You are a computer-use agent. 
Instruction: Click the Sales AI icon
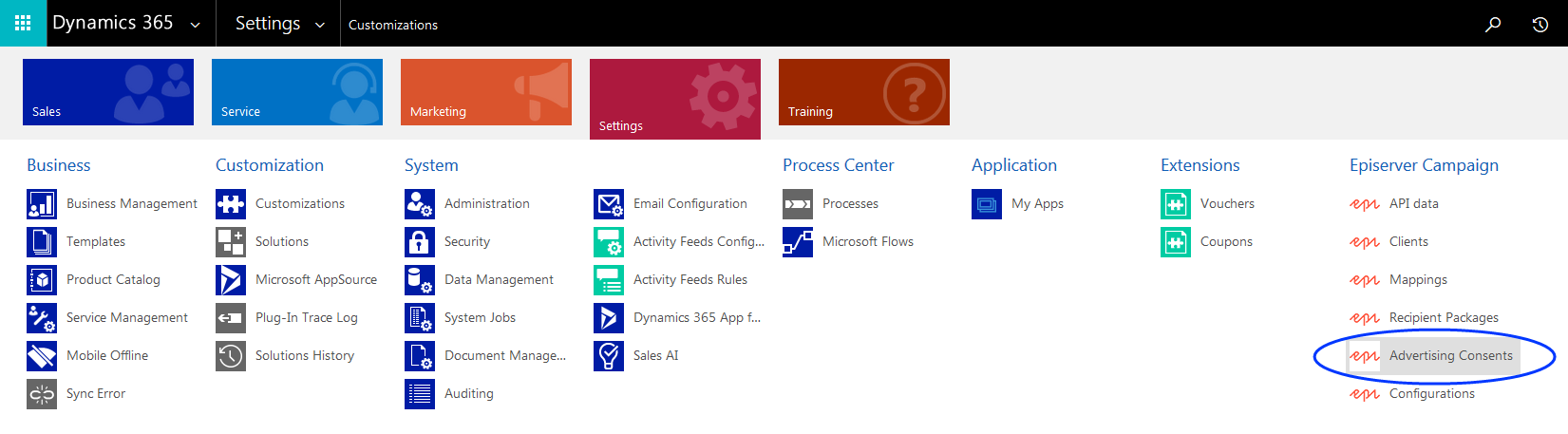tap(609, 356)
